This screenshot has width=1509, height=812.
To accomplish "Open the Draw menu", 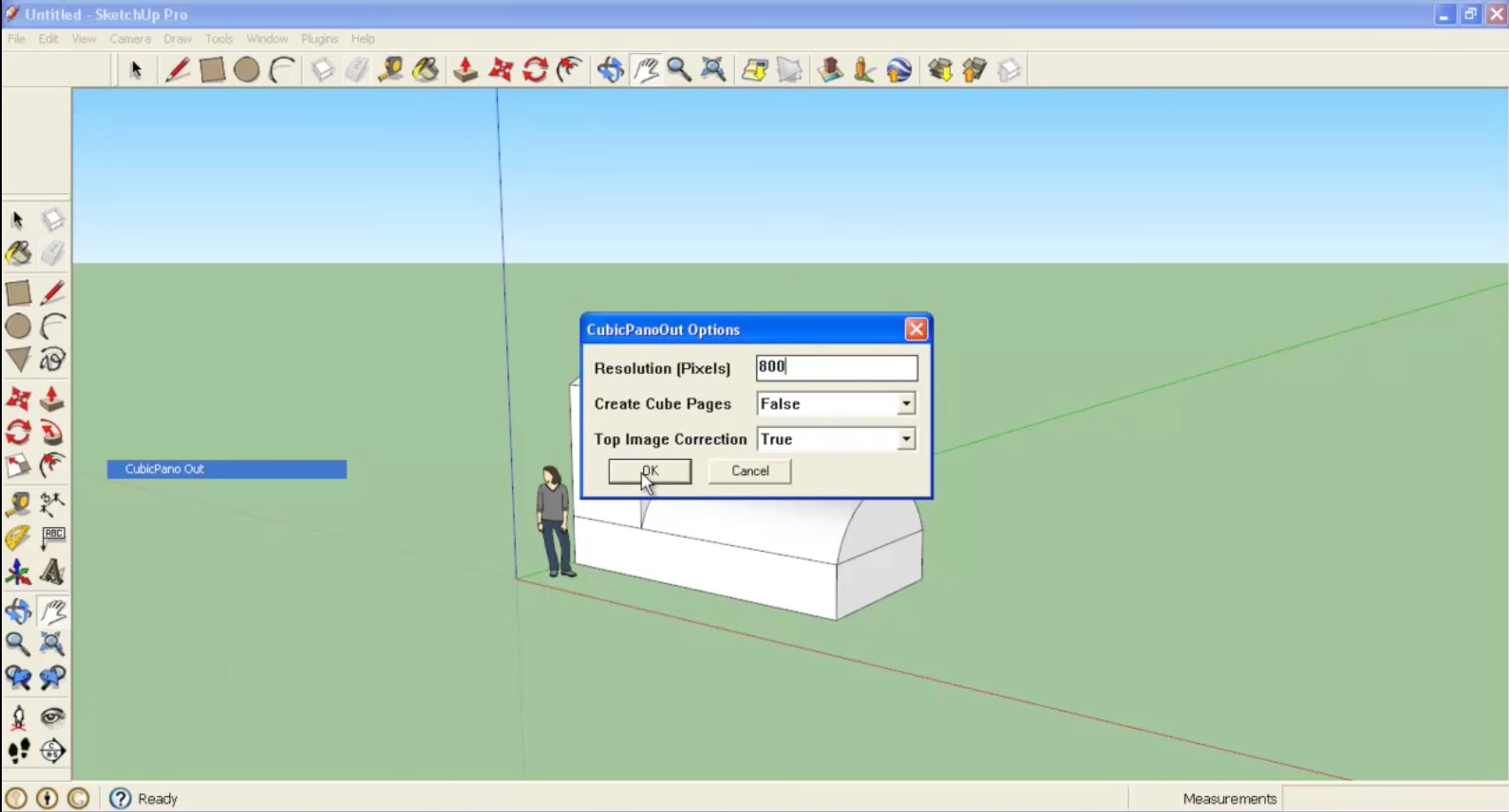I will click(x=178, y=39).
